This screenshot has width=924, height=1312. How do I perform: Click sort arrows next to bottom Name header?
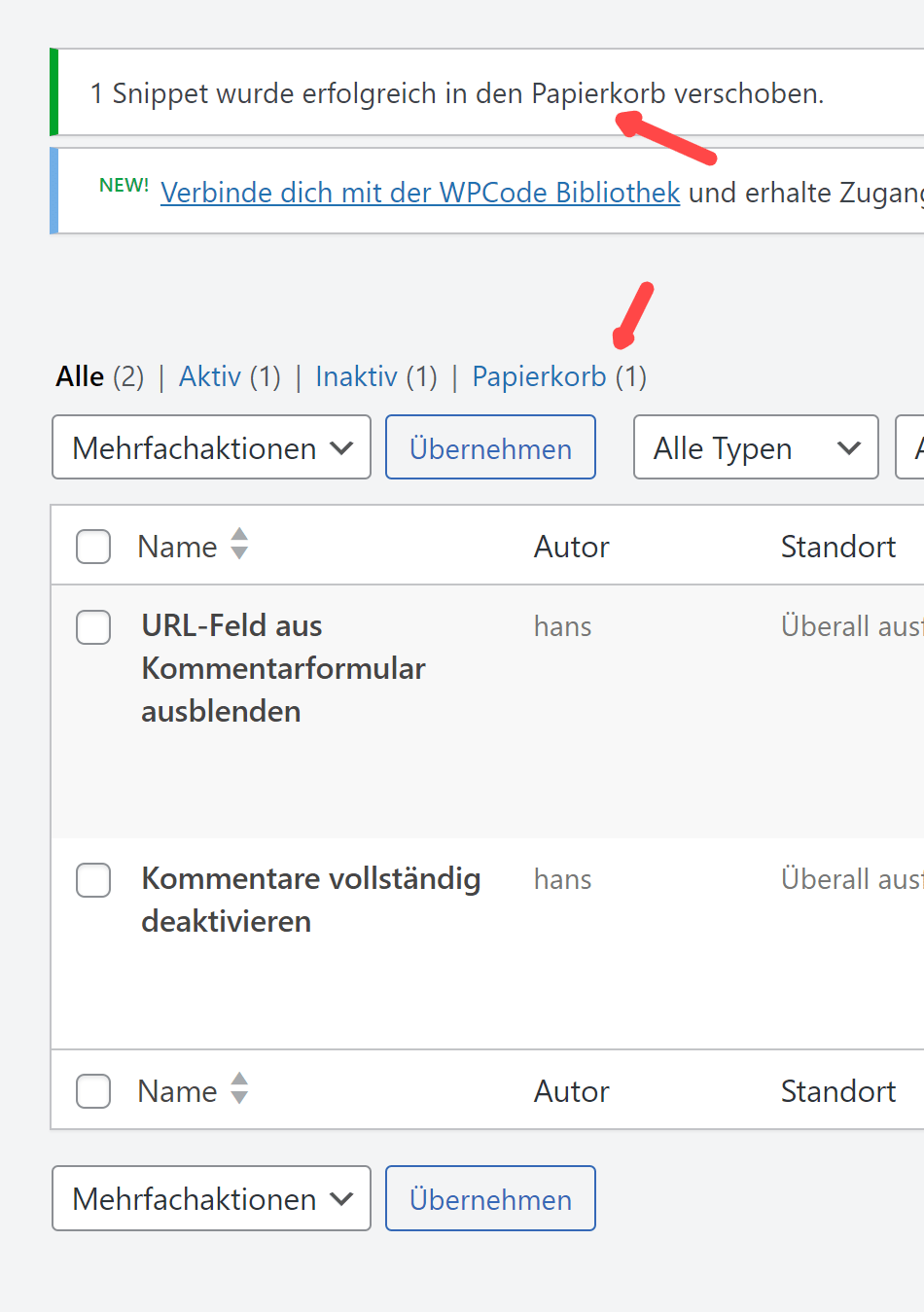tap(239, 1088)
